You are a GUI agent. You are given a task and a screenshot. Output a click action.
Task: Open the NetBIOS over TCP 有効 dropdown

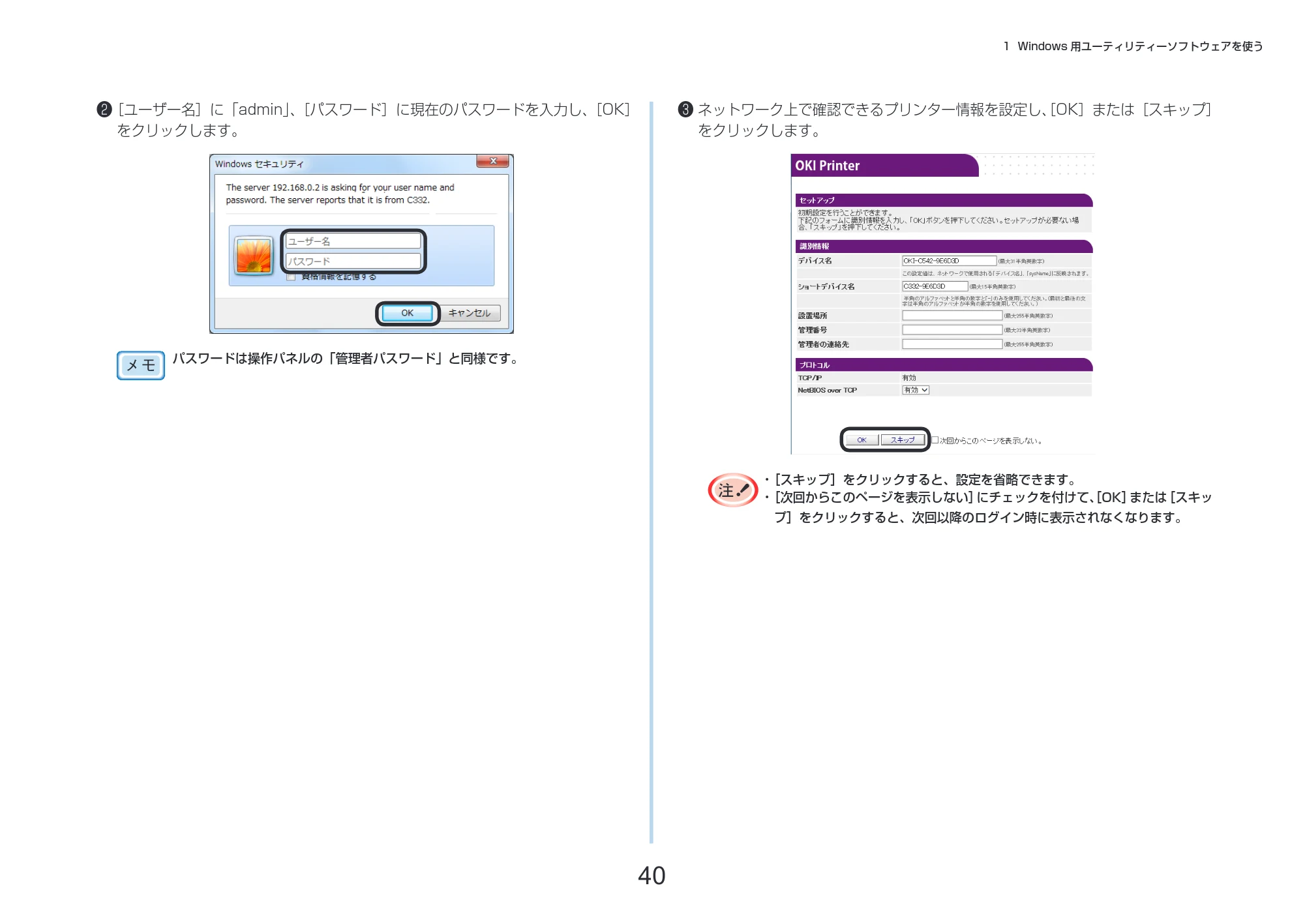pos(916,390)
